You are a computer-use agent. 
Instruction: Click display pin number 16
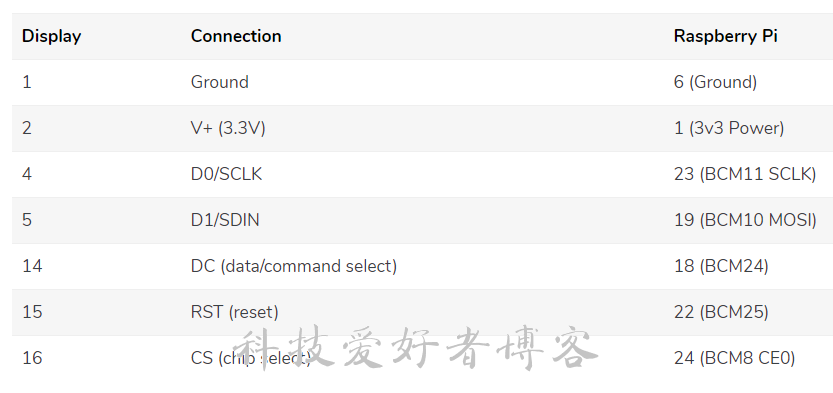(32, 358)
